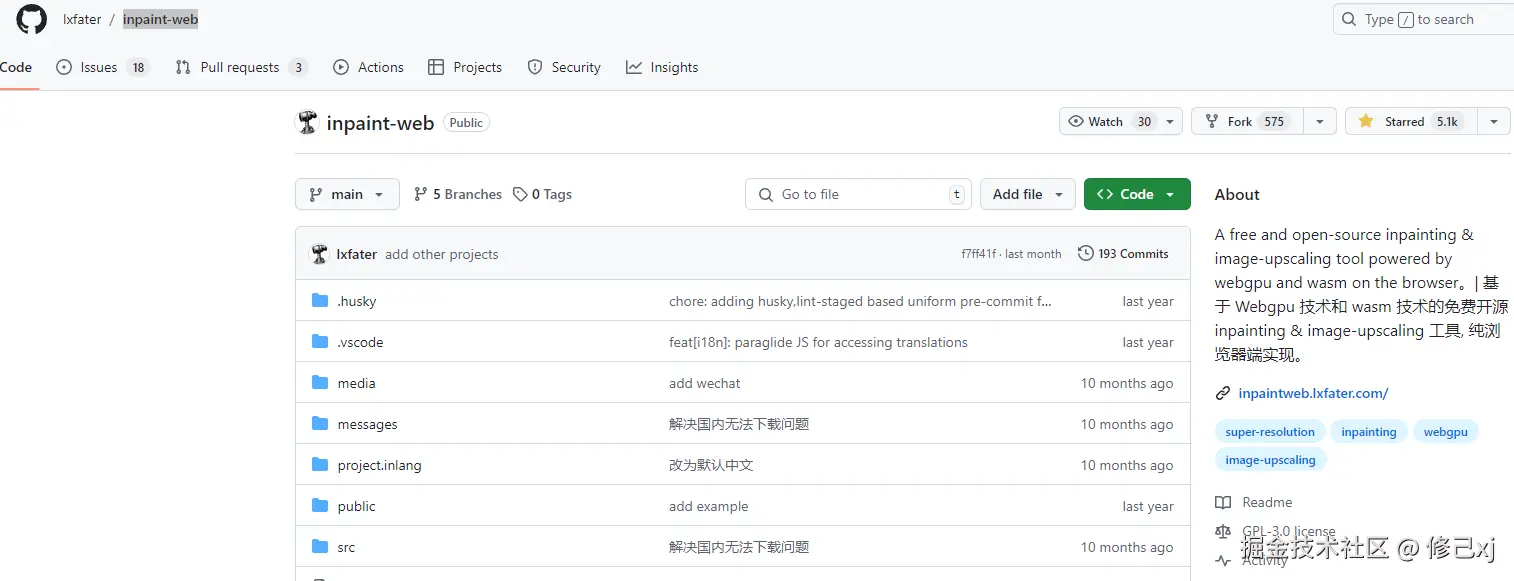Select the inpainting topic tag
This screenshot has height=581, width=1514.
(1369, 432)
